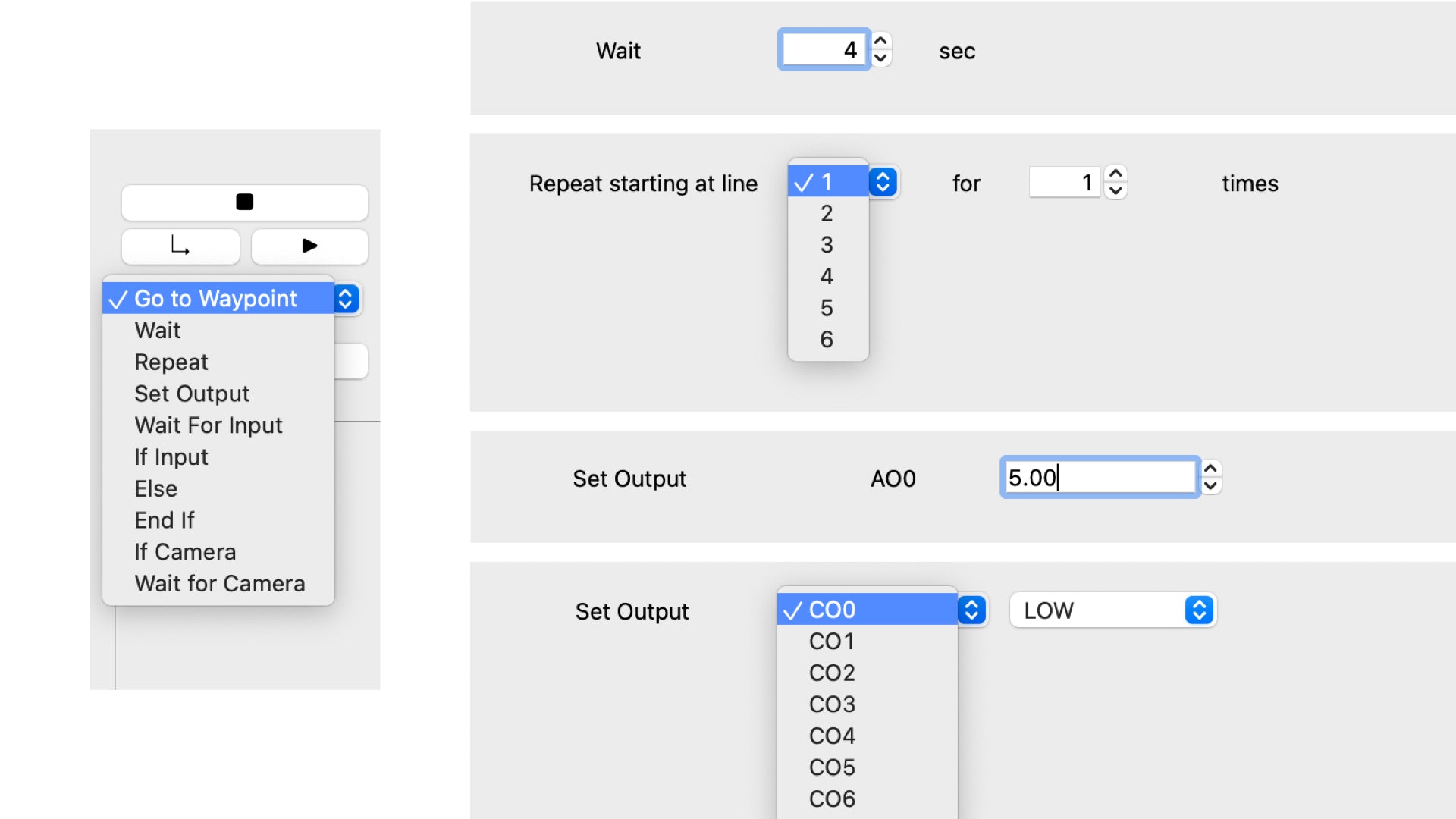
Task: Click the AO0 voltage field showing 5.00
Action: [1100, 478]
